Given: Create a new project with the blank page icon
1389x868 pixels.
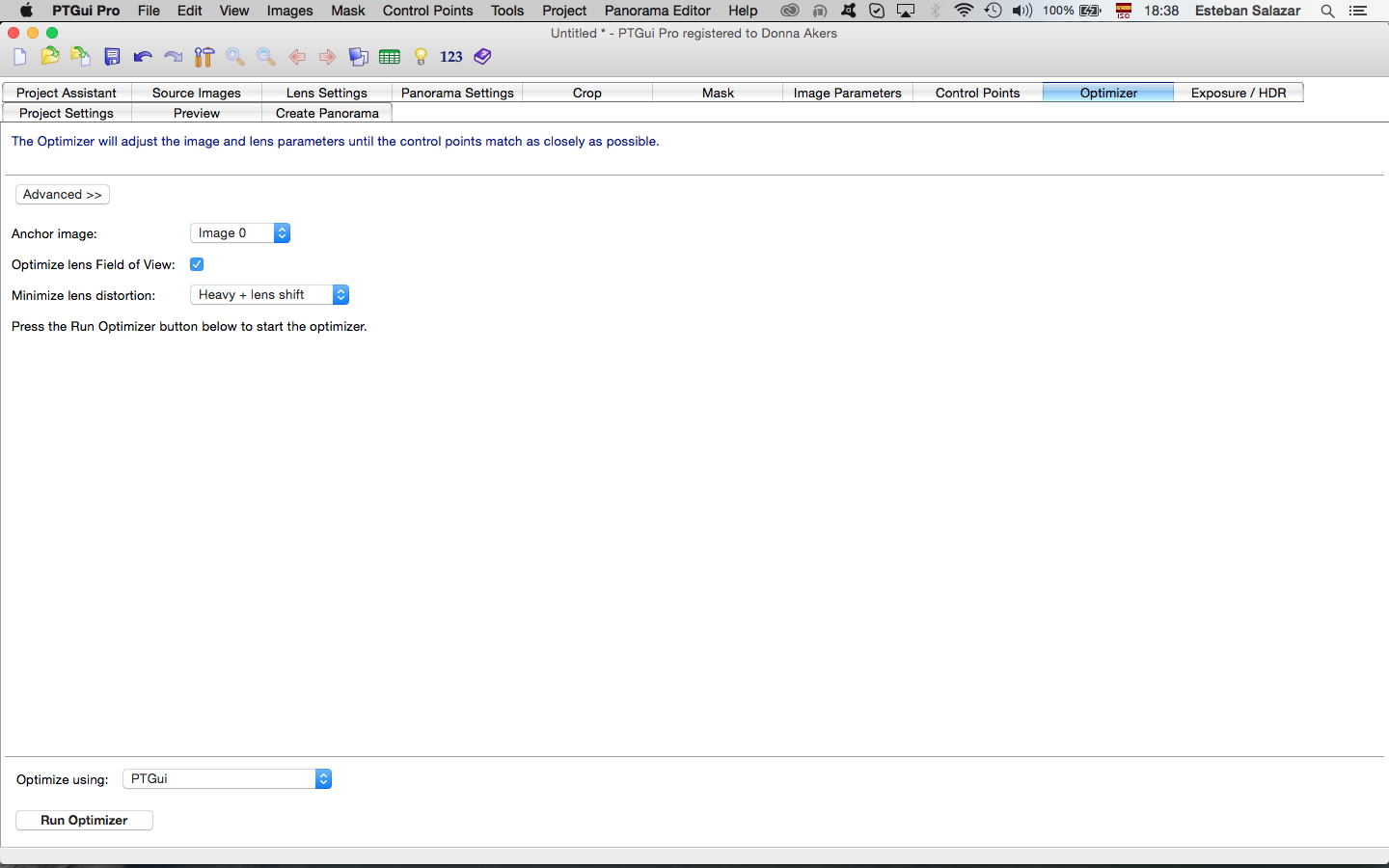Looking at the screenshot, I should [19, 57].
